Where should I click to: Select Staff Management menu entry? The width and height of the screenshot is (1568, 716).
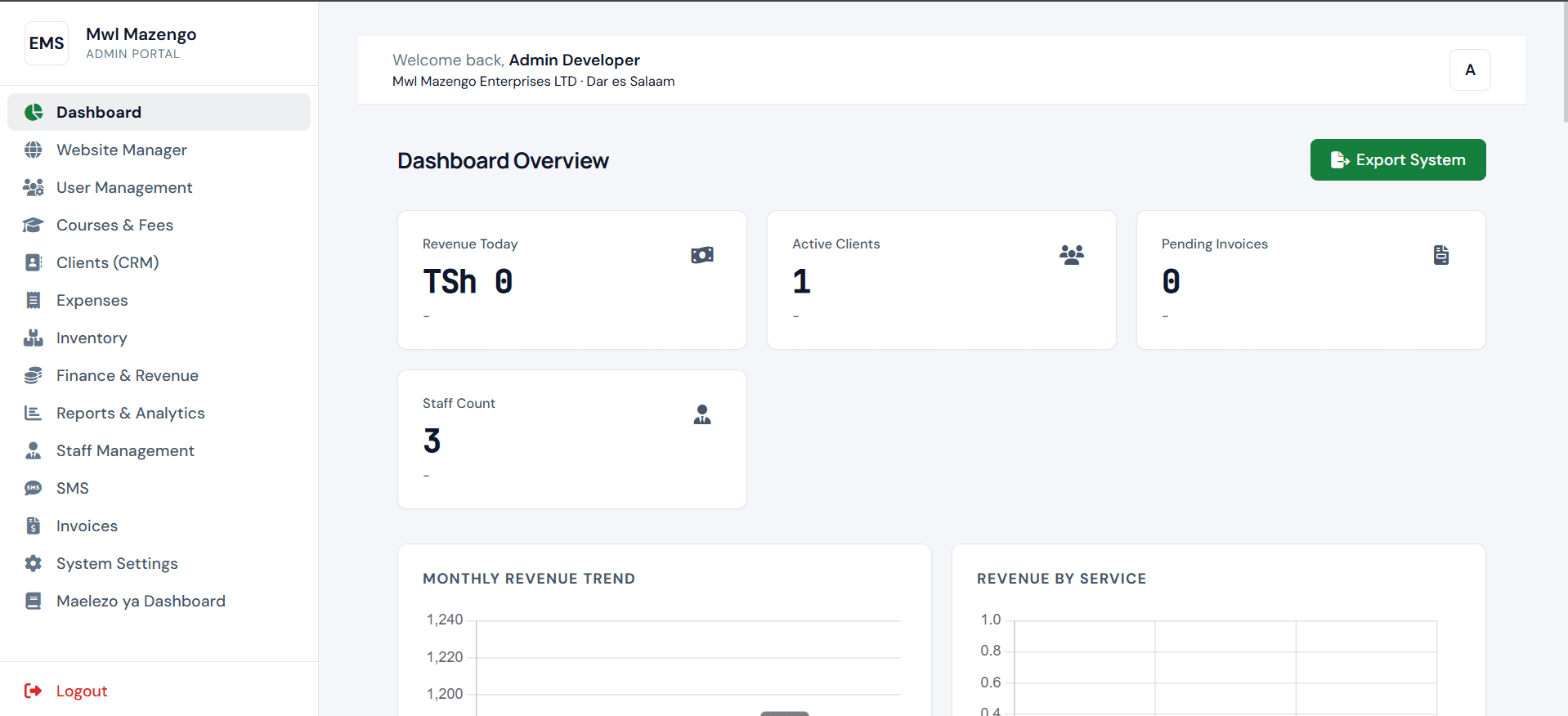click(159, 450)
